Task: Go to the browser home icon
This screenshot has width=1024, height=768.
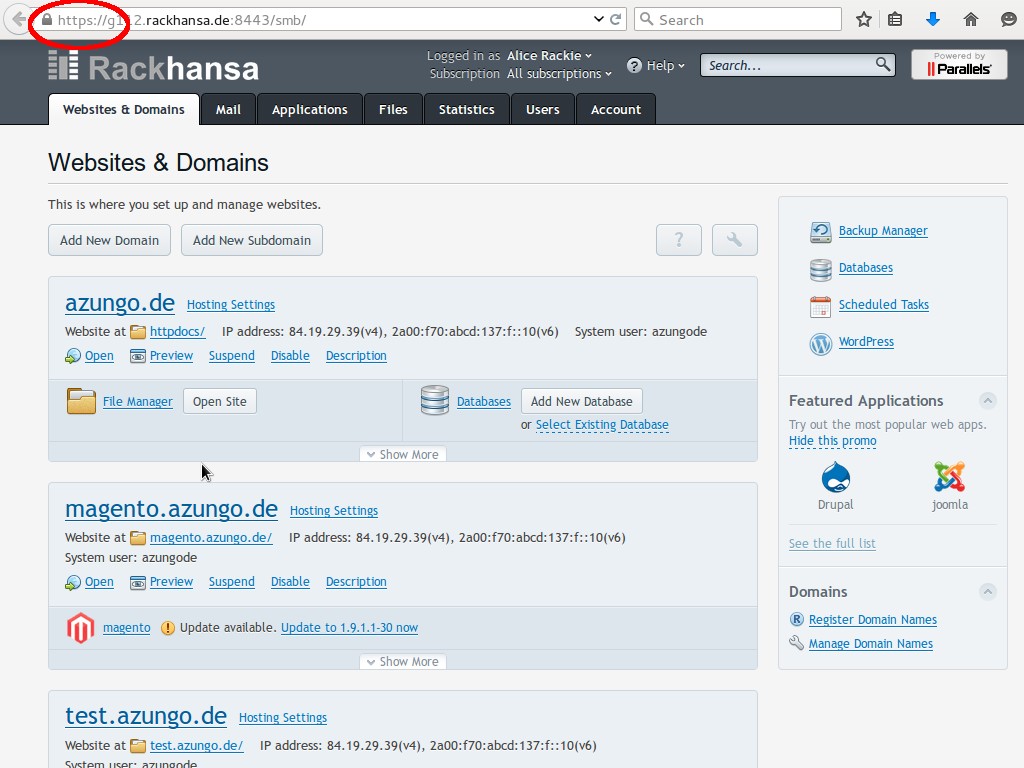Action: [970, 20]
